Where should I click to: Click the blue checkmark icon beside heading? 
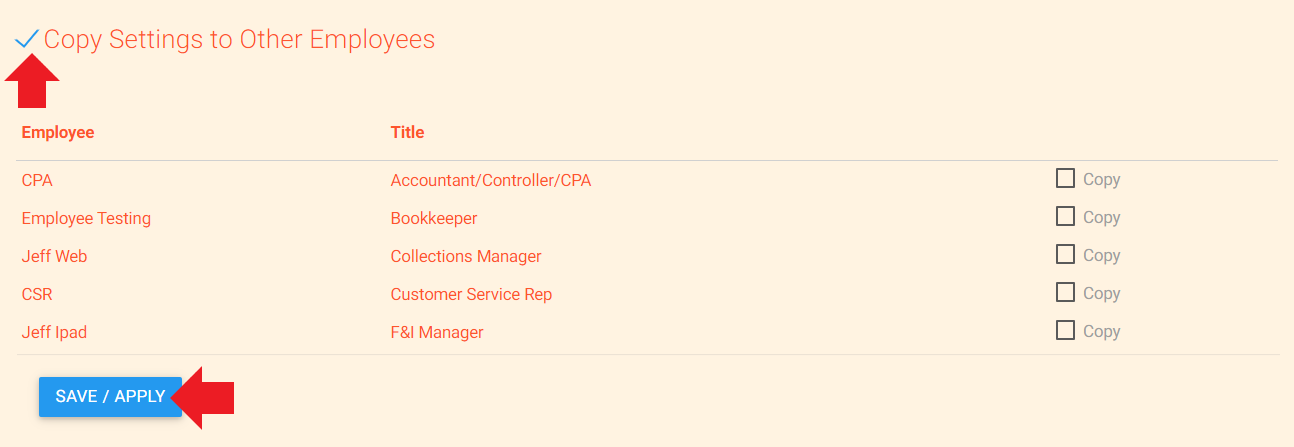click(x=27, y=39)
